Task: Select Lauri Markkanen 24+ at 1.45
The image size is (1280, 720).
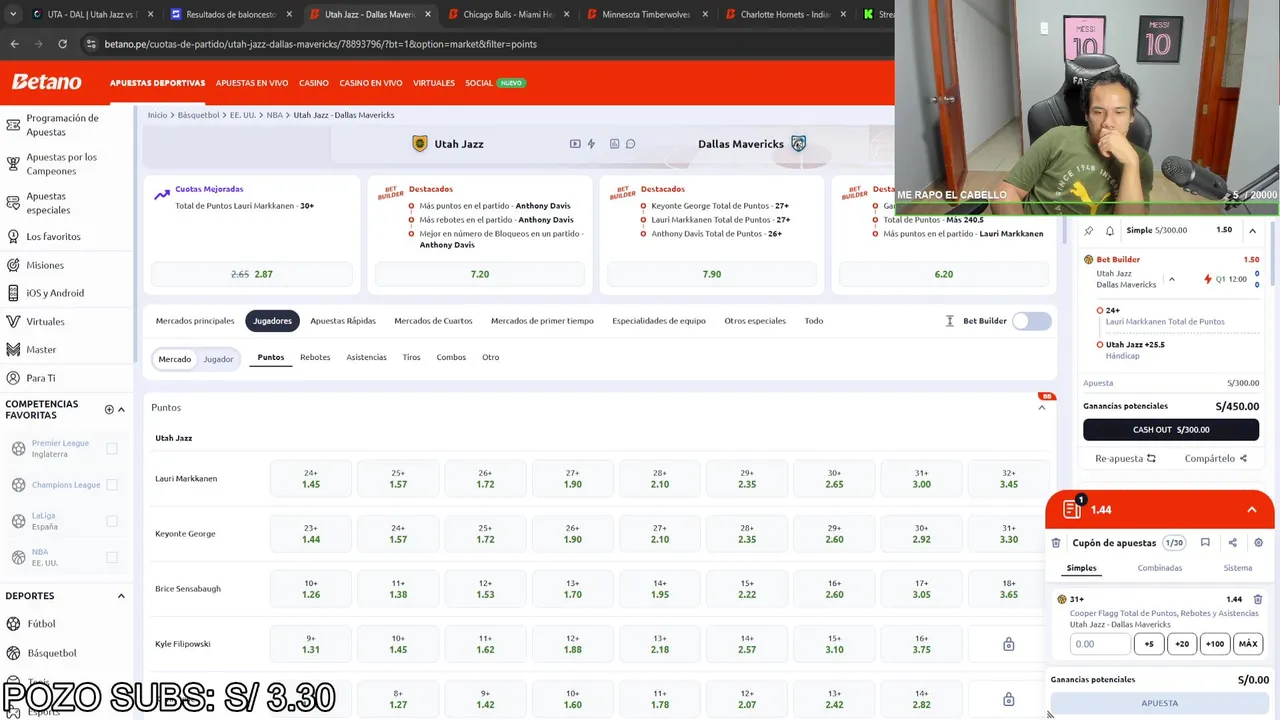Action: [311, 479]
